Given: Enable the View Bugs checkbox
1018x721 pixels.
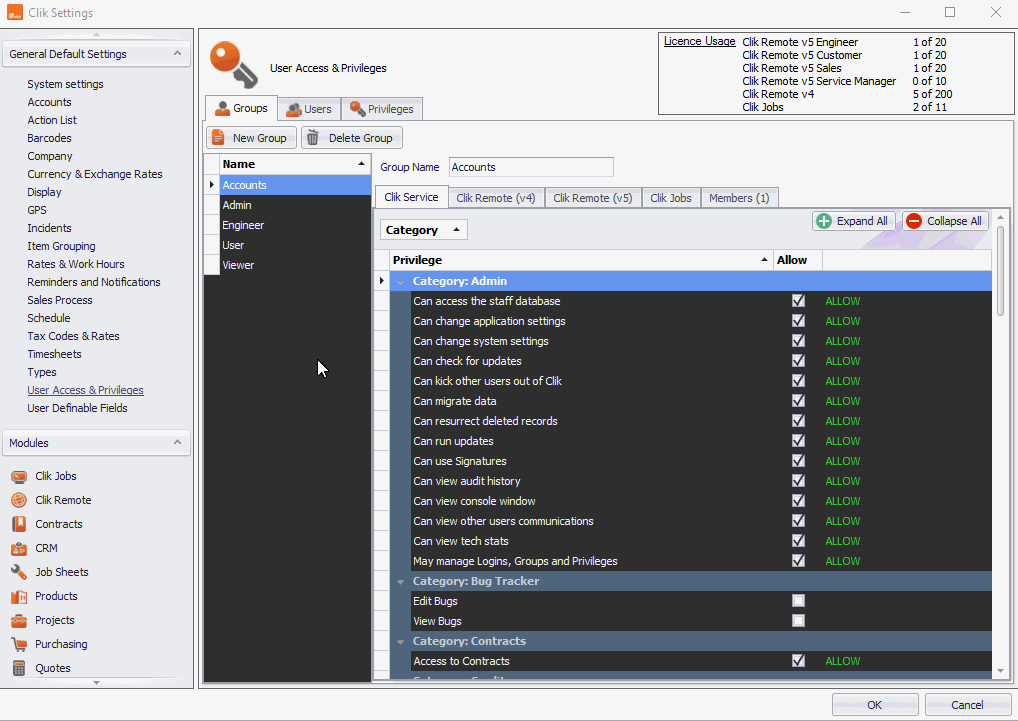Looking at the screenshot, I should 799,621.
